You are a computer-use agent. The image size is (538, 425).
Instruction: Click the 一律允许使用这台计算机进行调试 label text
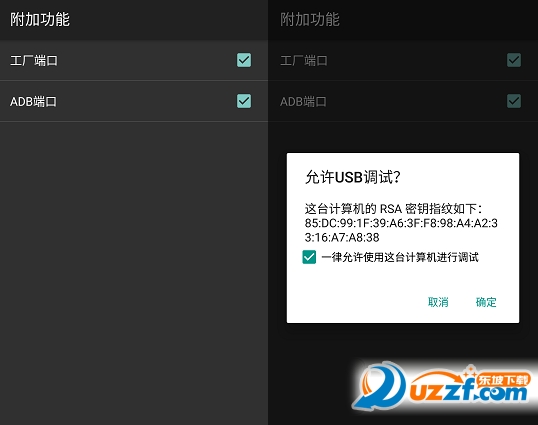(x=400, y=257)
